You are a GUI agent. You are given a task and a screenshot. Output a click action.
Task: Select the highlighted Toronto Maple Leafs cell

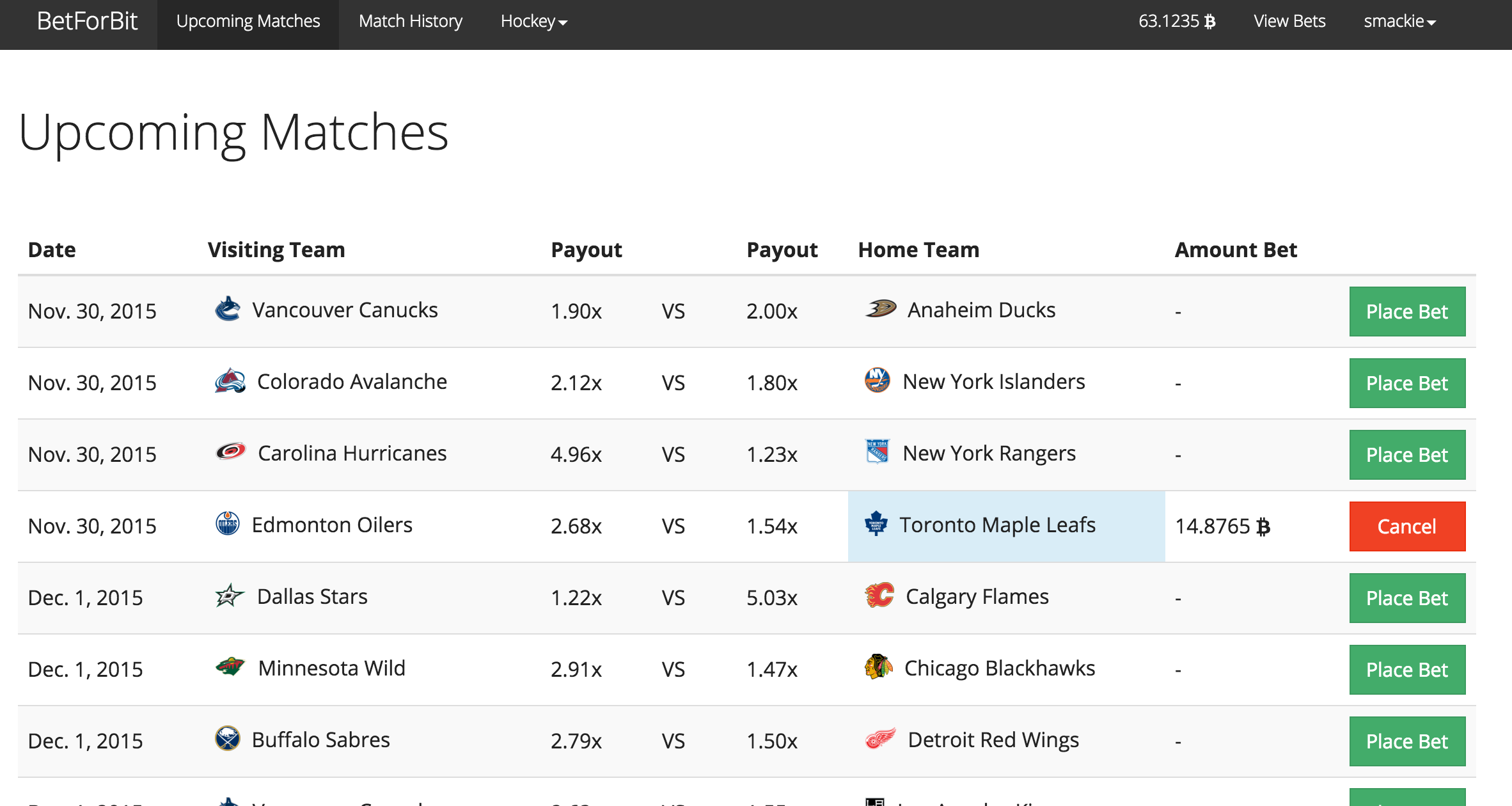tap(1005, 526)
